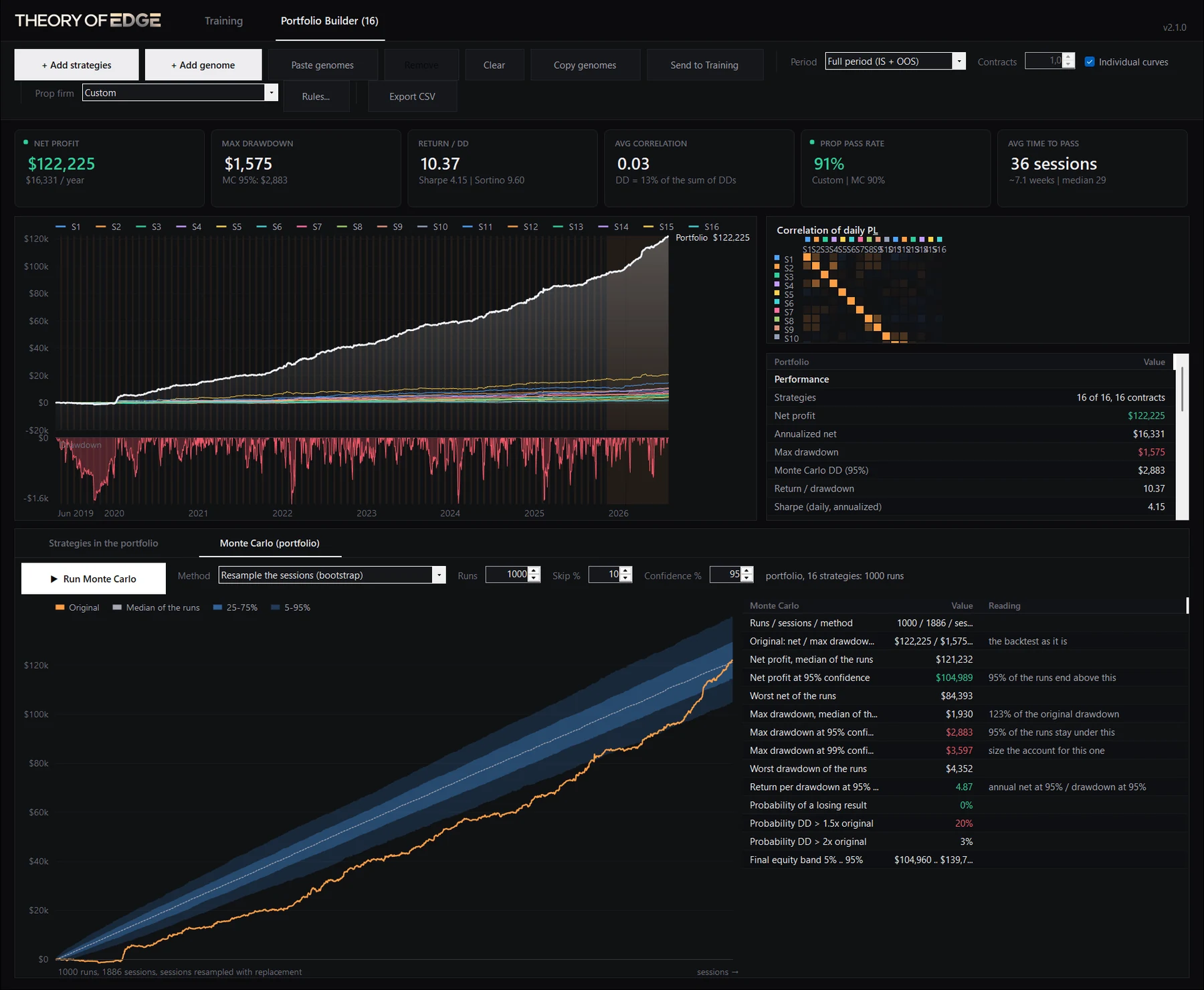1204x990 pixels.
Task: Select the Monte Carlo (portfolio) tab
Action: pos(270,543)
